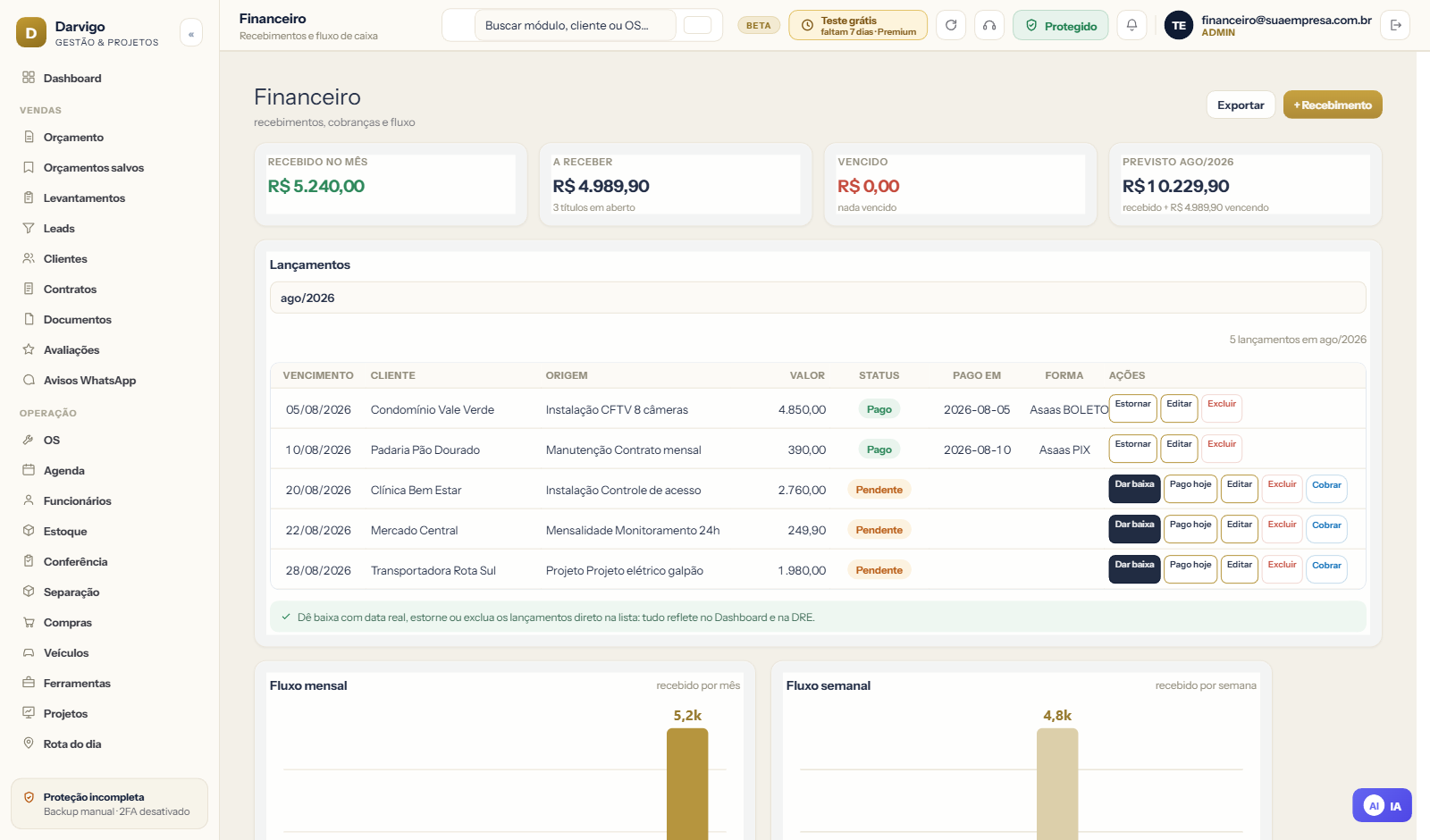Click the Darvigo logo
The image size is (1430, 840).
tap(31, 33)
